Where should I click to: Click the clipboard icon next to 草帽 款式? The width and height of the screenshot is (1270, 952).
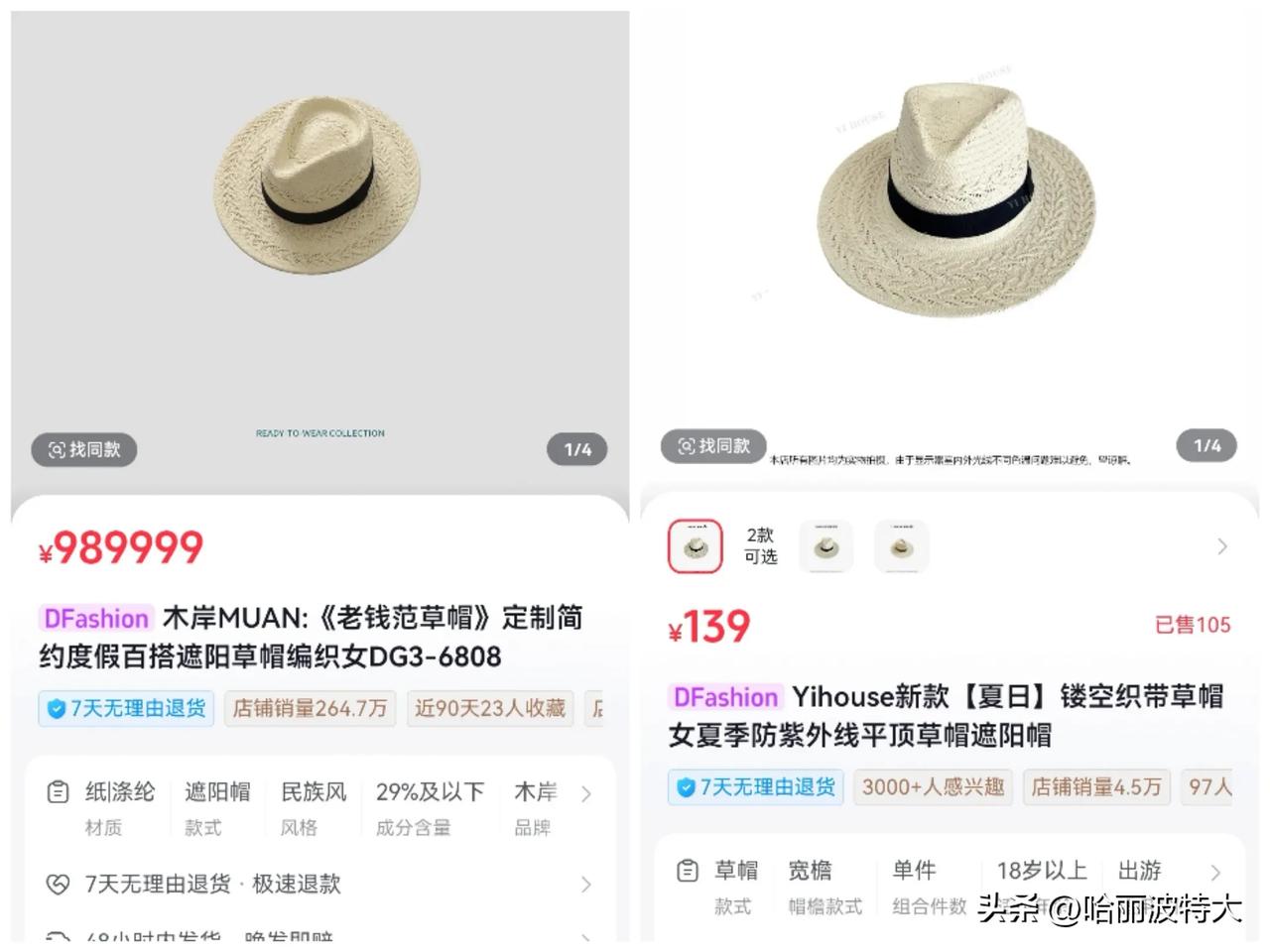point(688,871)
